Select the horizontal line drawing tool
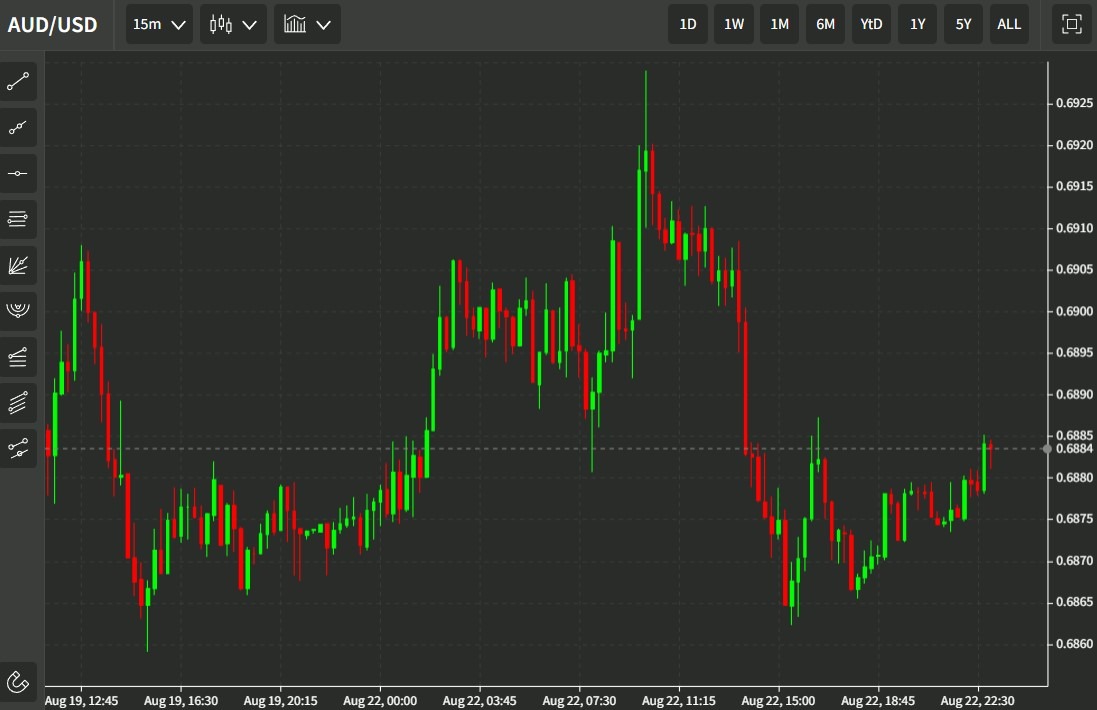Image resolution: width=1097 pixels, height=710 pixels. click(x=20, y=174)
